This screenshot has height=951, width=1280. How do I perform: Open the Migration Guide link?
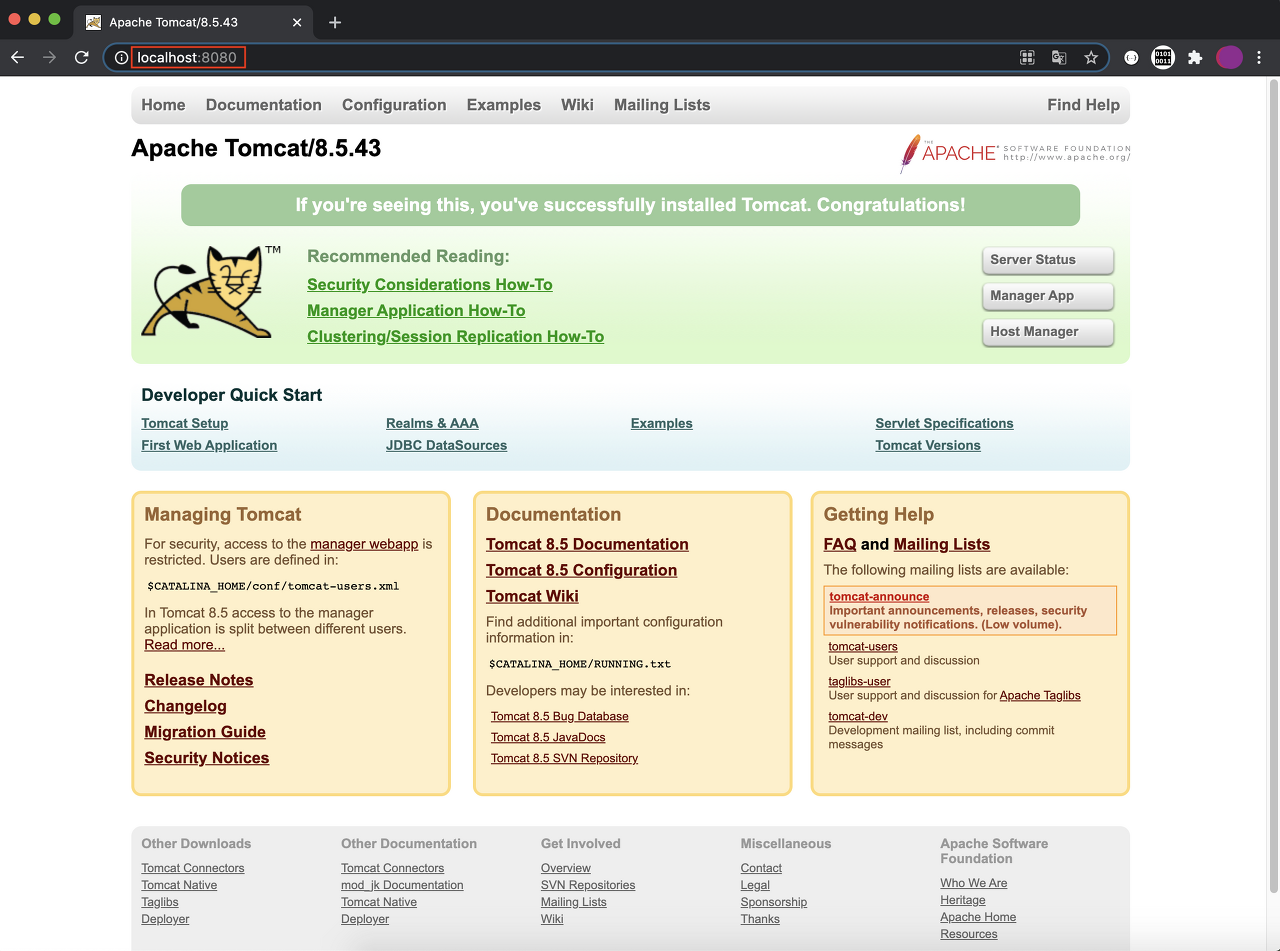point(205,732)
